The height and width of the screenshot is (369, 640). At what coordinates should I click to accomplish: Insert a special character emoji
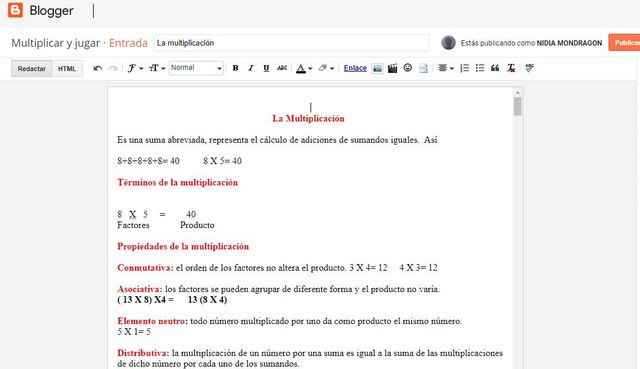408,68
